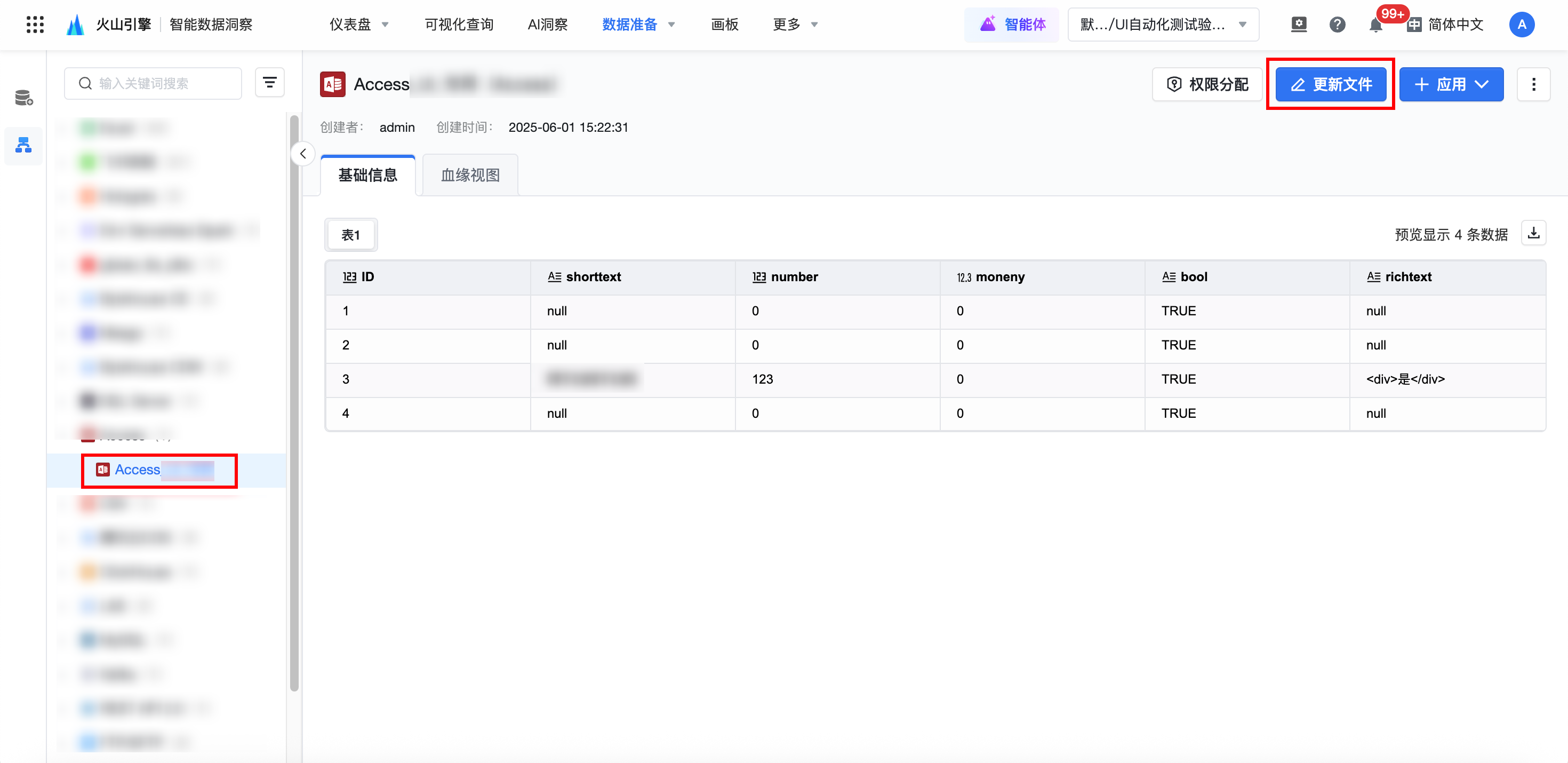Viewport: 1568px width, 763px height.
Task: Select the Access item in tree
Action: [138, 470]
